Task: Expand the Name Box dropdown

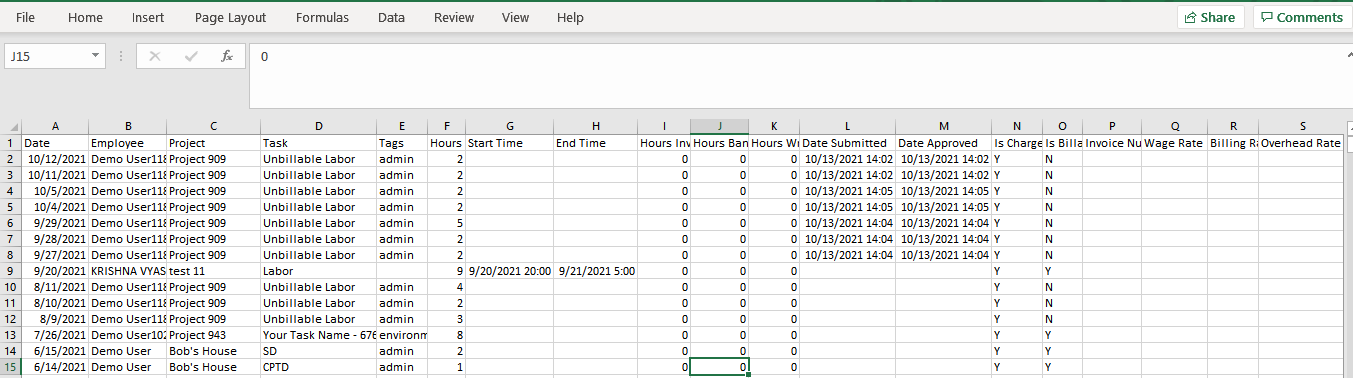Action: [x=96, y=57]
